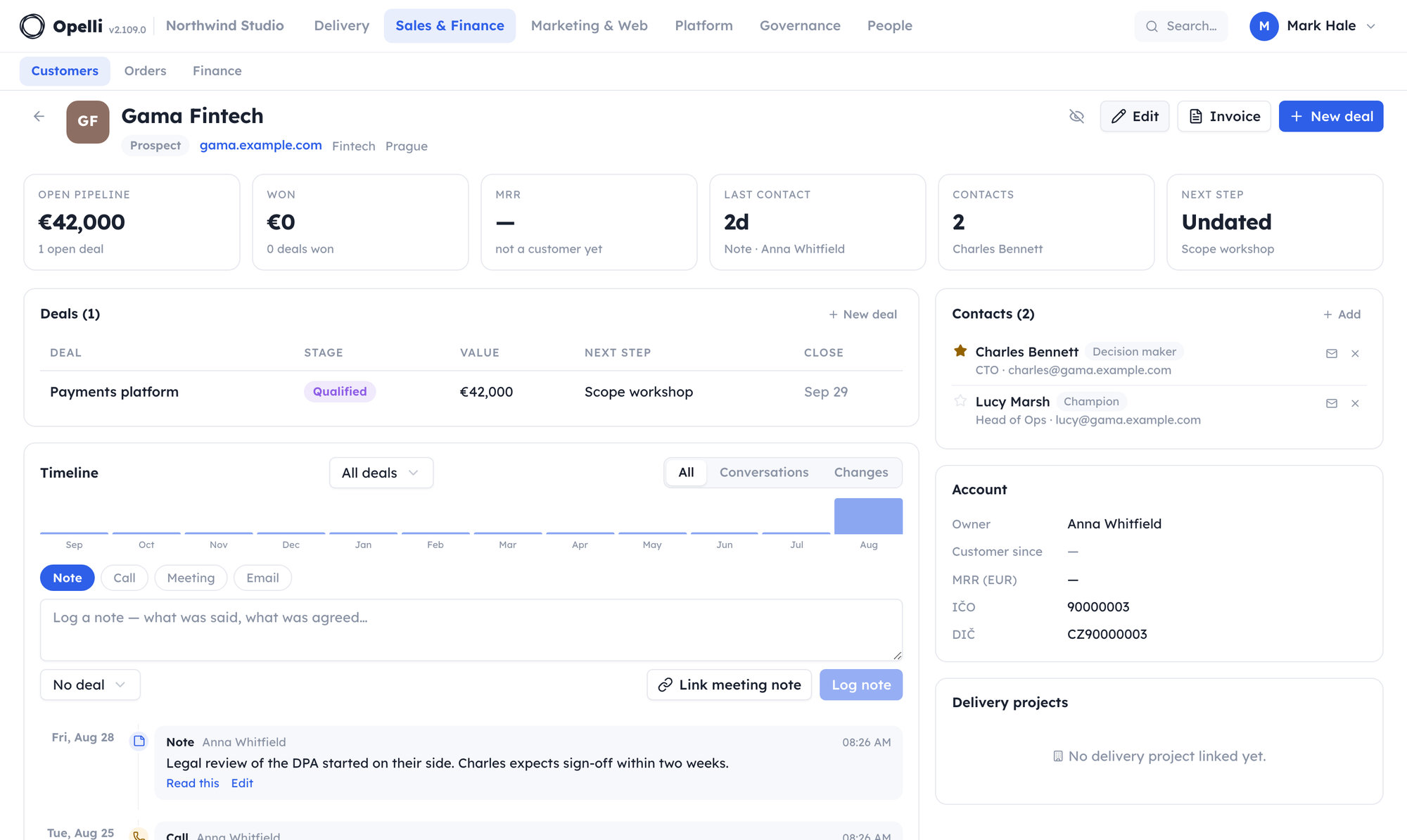The image size is (1407, 840).
Task: Select the Email entry type
Action: (262, 578)
